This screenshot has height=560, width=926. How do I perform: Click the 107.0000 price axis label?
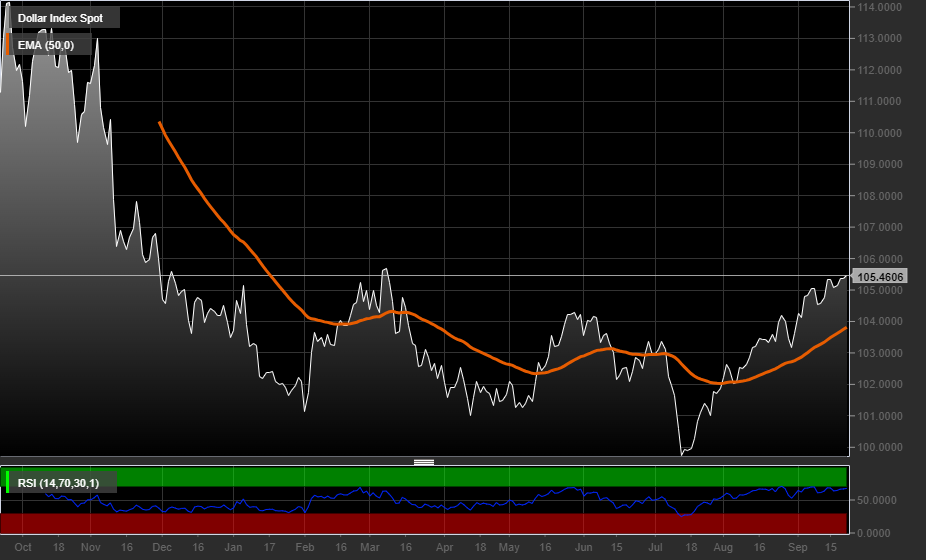coord(879,227)
